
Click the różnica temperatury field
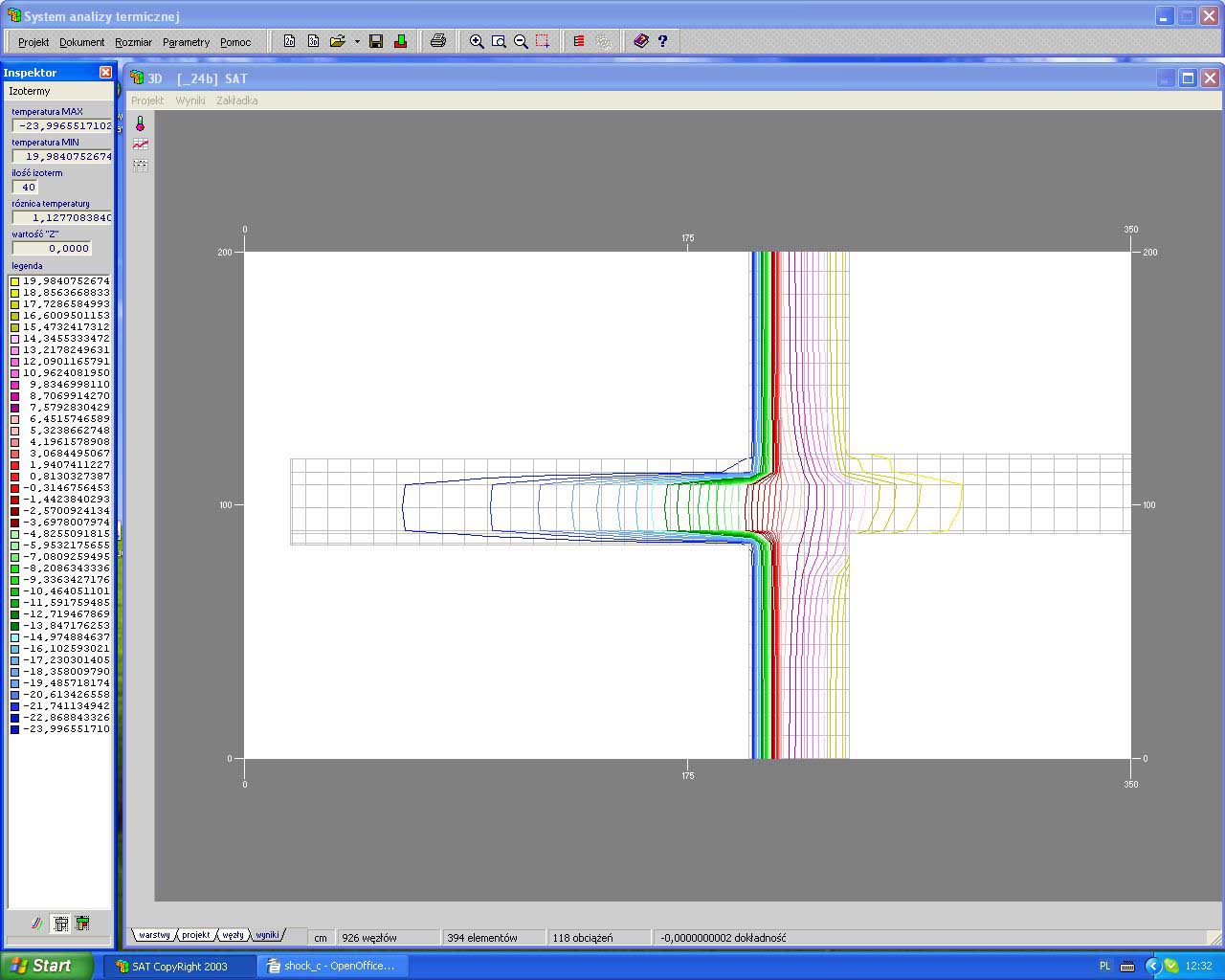(62, 217)
